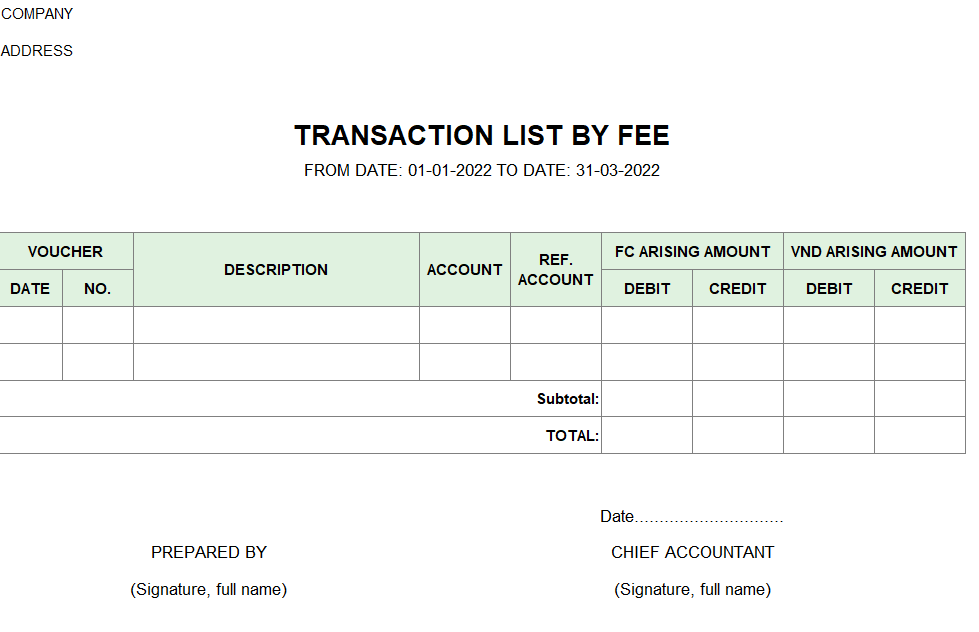Screen dimensions: 979x632
Task: Select the REF. ACCOUNT header cell
Action: coord(556,270)
